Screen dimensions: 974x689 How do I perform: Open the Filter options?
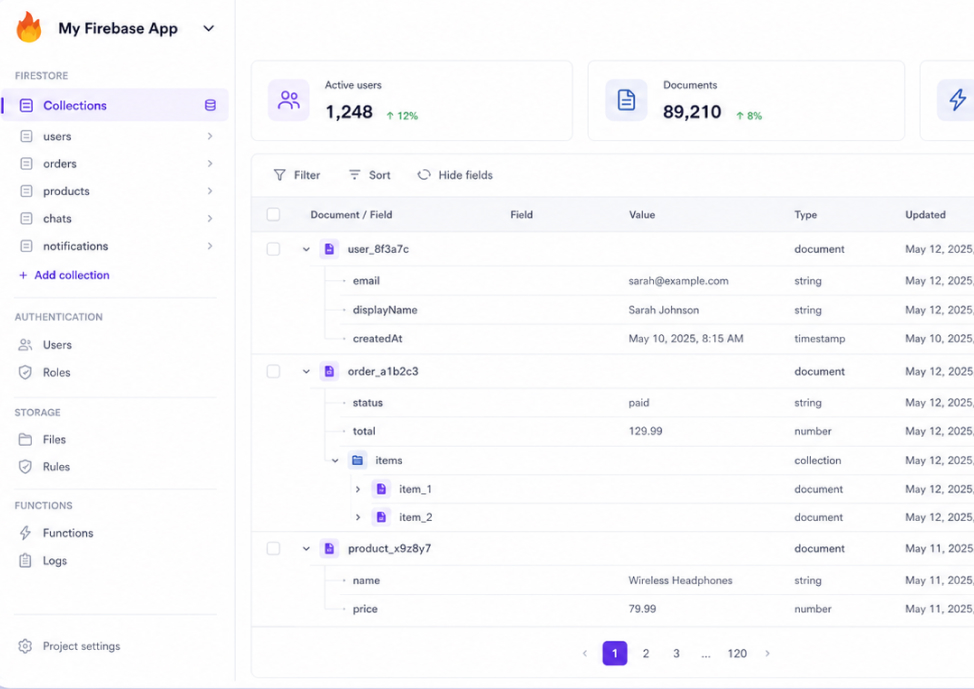click(x=297, y=175)
